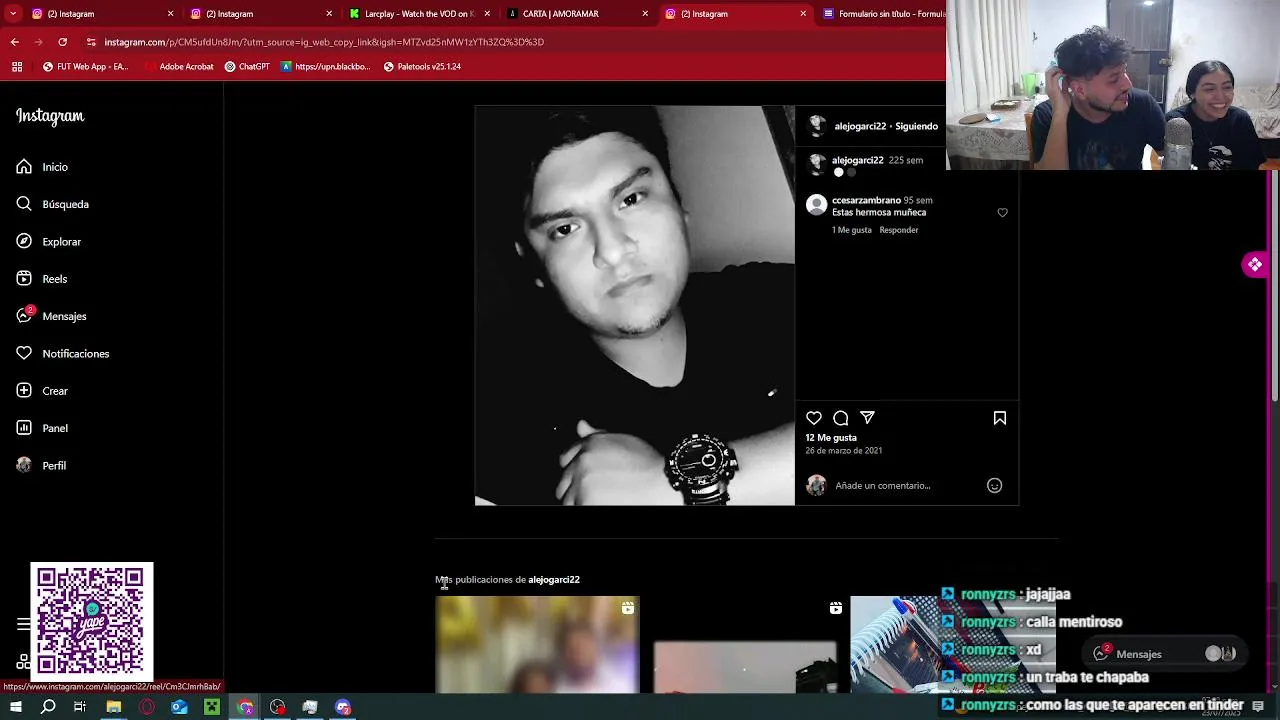The width and height of the screenshot is (1280, 720).
Task: Share the post with the paper plane icon
Action: pyautogui.click(x=867, y=418)
